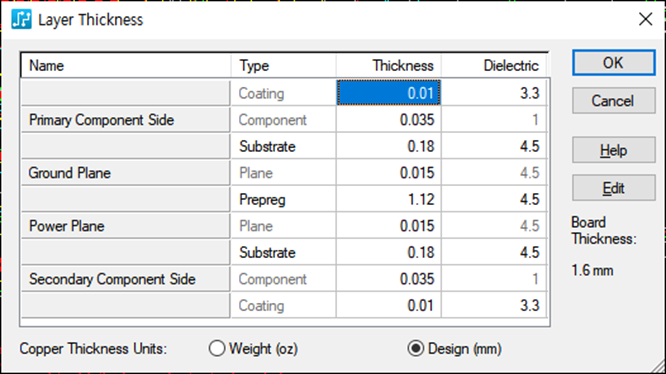Close the Layer Thickness dialog
The height and width of the screenshot is (374, 666).
pos(645,19)
